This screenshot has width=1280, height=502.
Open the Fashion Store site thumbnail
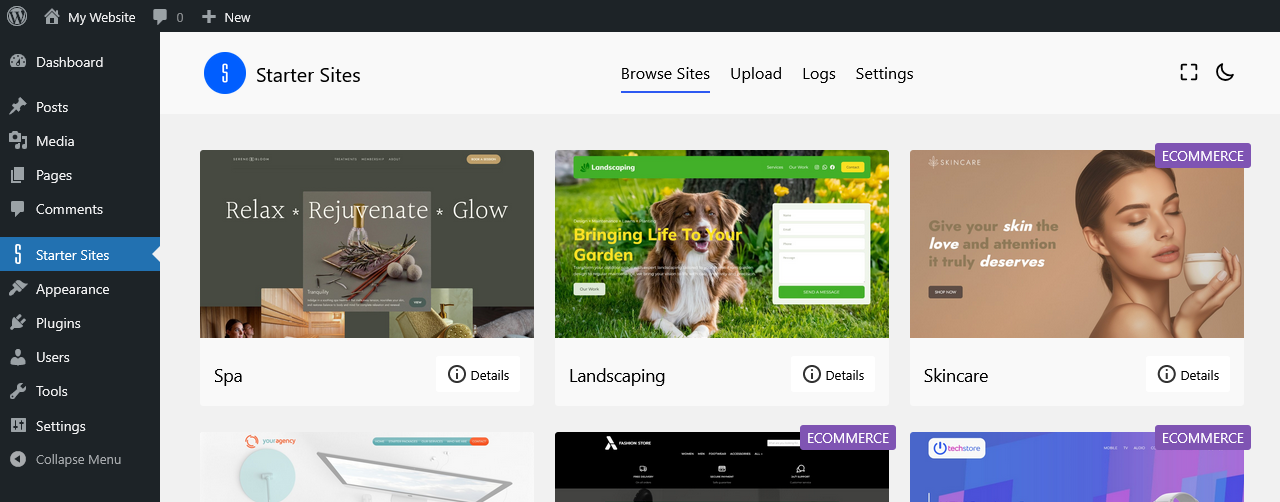[x=722, y=467]
